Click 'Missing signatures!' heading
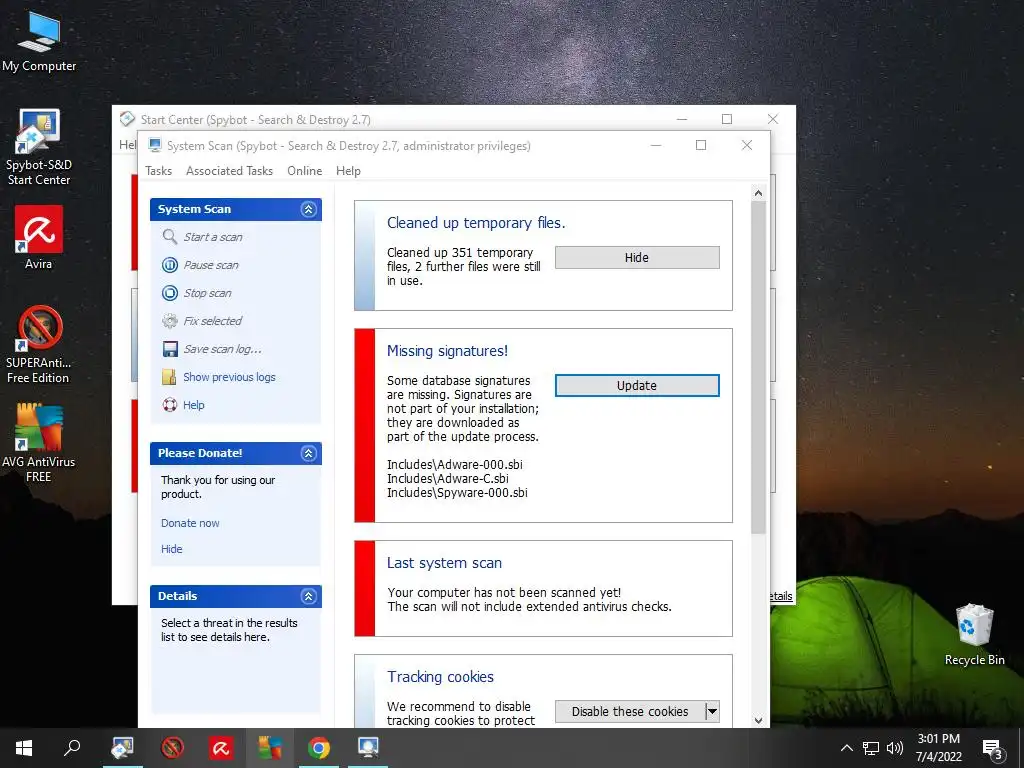The width and height of the screenshot is (1024, 768). click(447, 351)
